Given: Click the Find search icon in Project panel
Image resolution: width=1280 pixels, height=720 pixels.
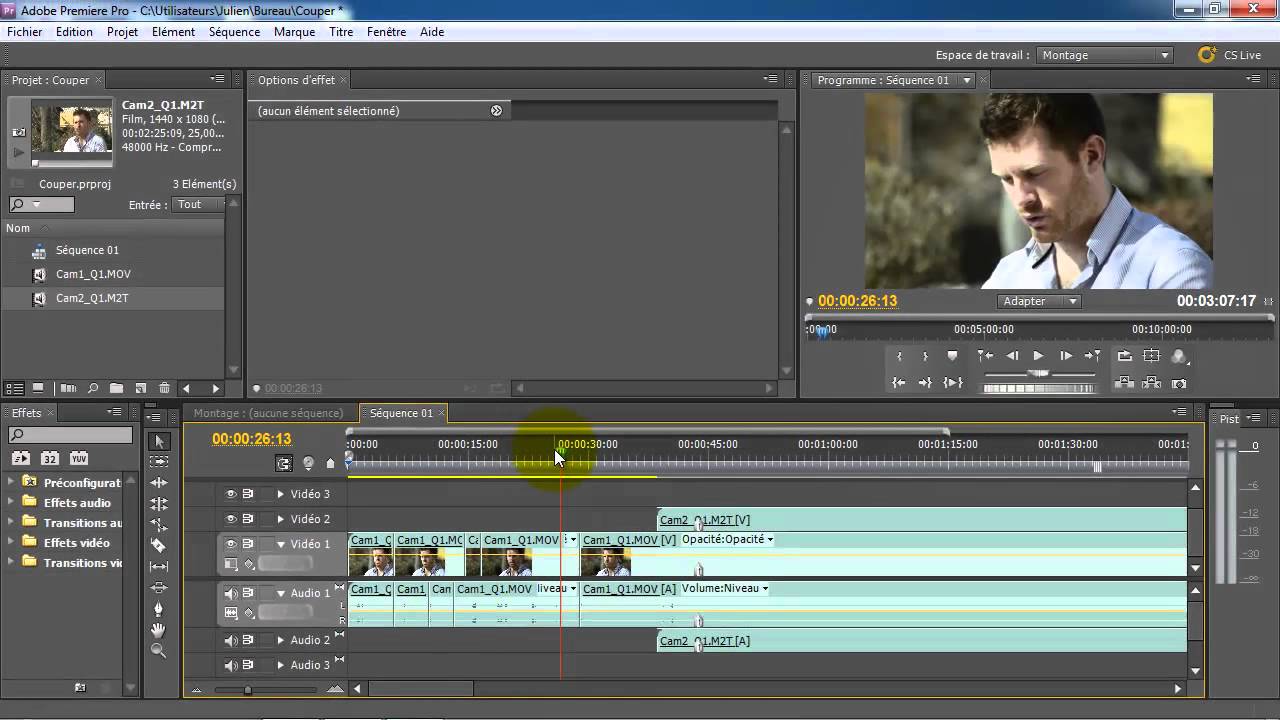Looking at the screenshot, I should point(92,388).
